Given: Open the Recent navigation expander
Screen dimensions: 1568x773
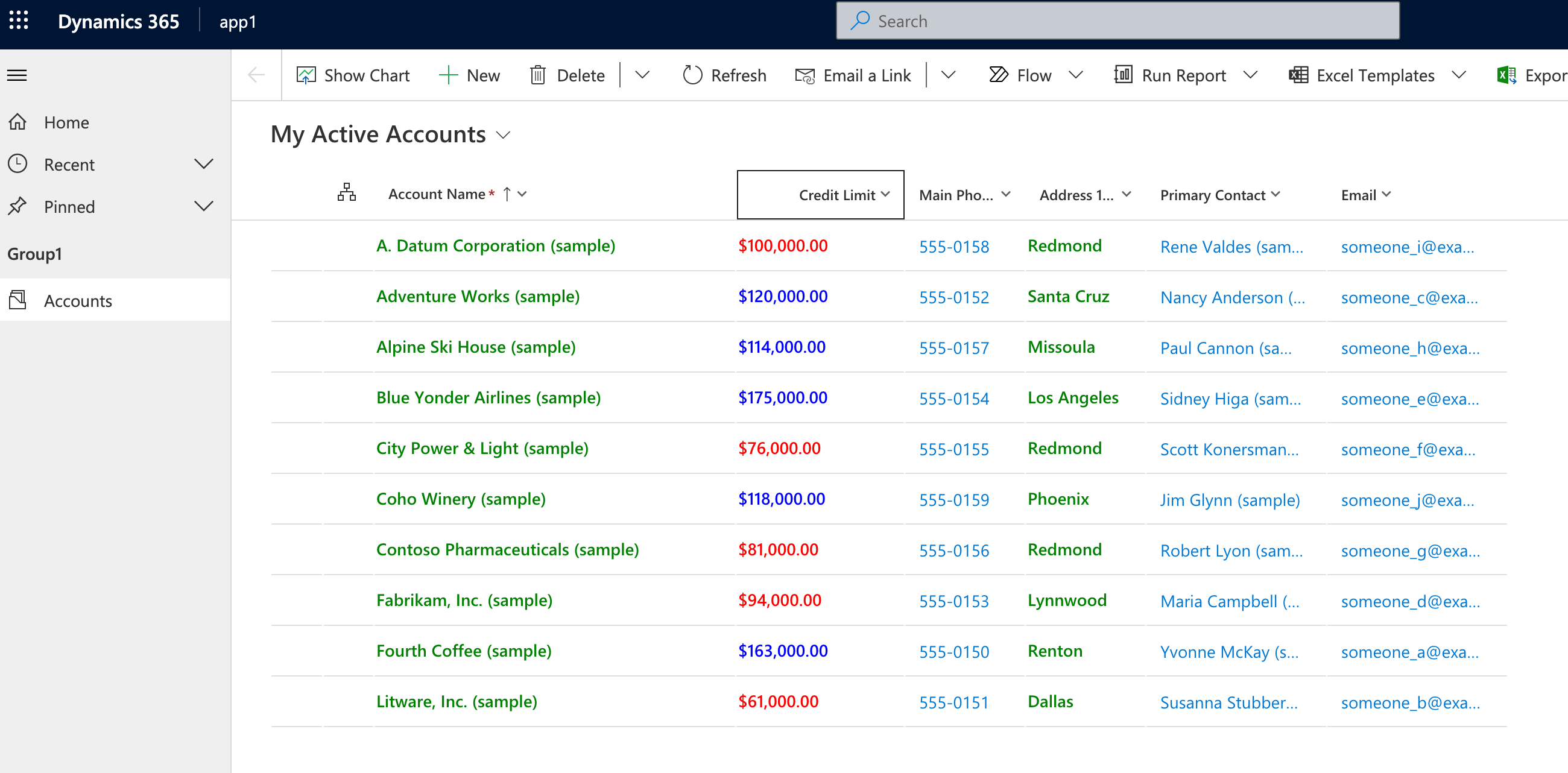Looking at the screenshot, I should coord(204,164).
